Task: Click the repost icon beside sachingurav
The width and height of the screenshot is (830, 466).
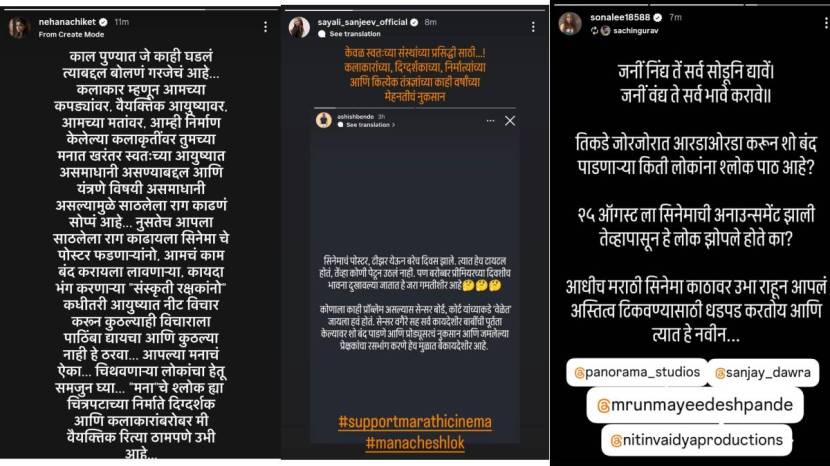Action: coord(594,31)
